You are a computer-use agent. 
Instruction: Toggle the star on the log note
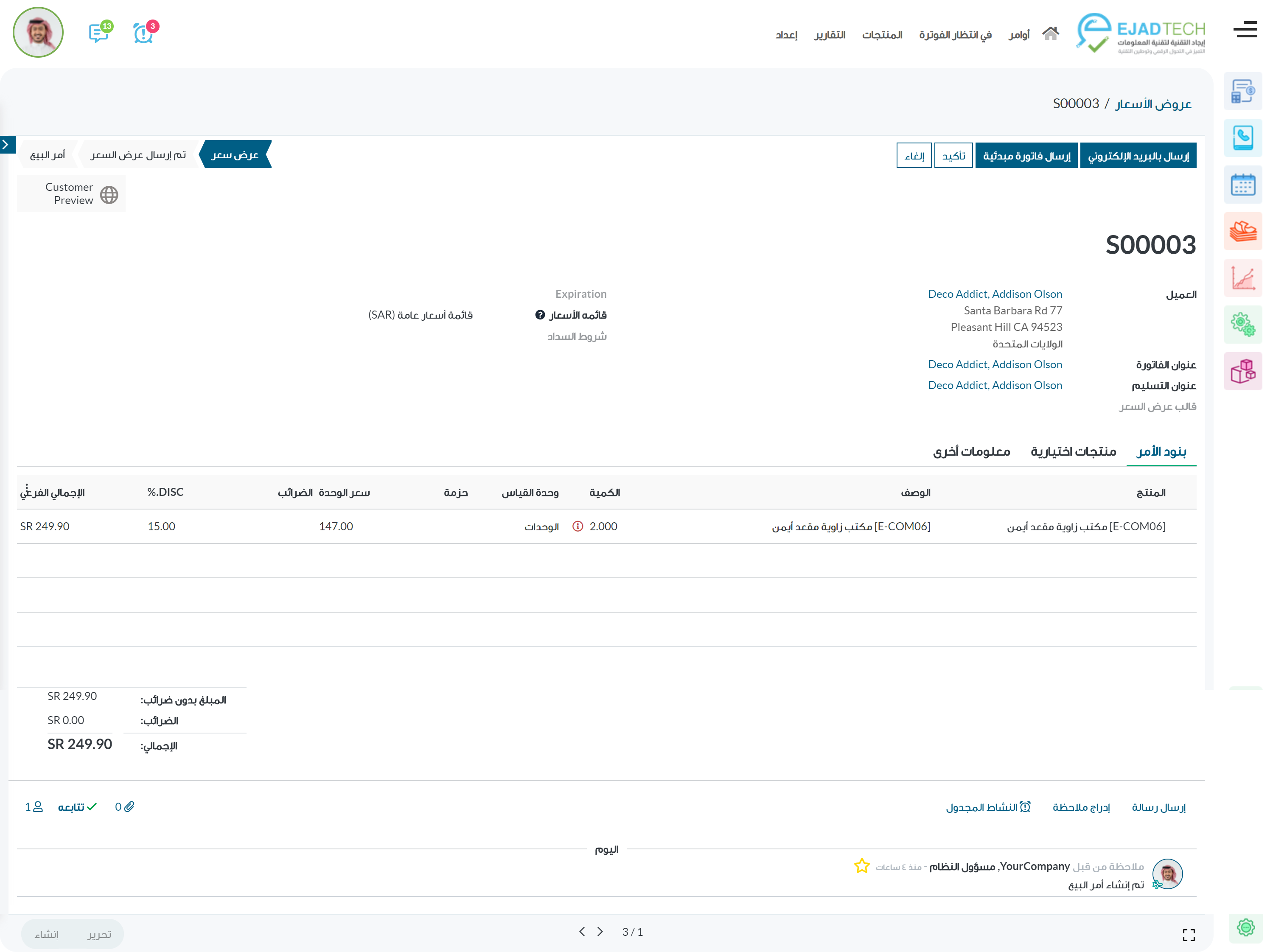click(861, 866)
